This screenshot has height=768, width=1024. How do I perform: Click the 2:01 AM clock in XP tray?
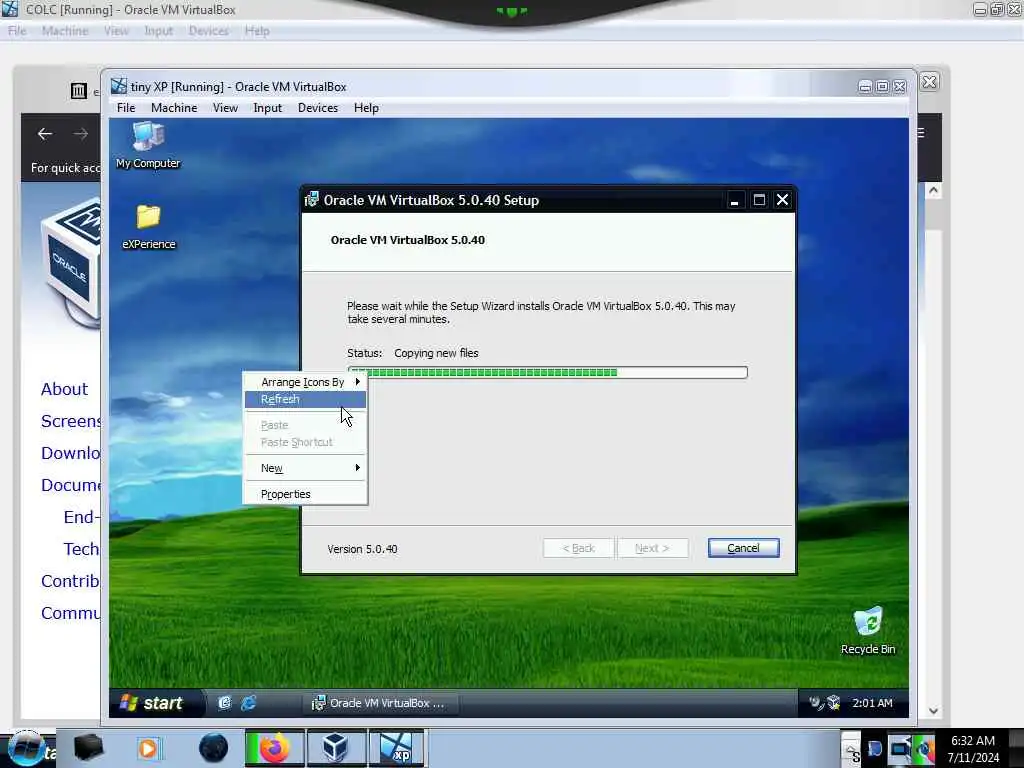tap(872, 703)
